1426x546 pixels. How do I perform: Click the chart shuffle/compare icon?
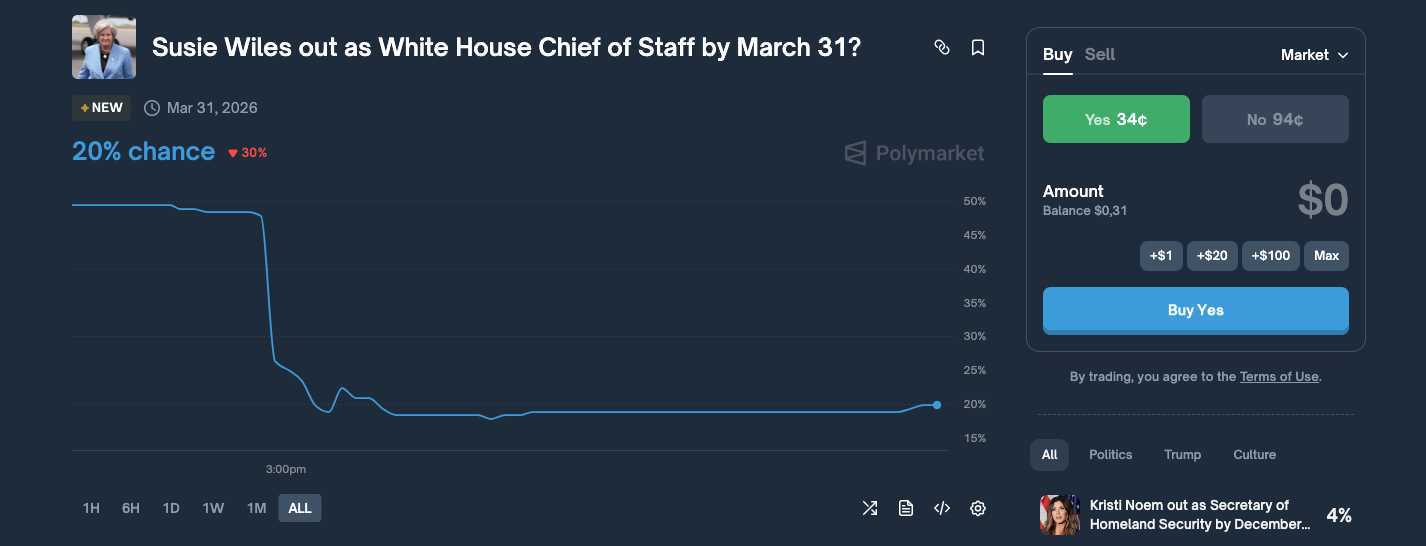pyautogui.click(x=870, y=508)
